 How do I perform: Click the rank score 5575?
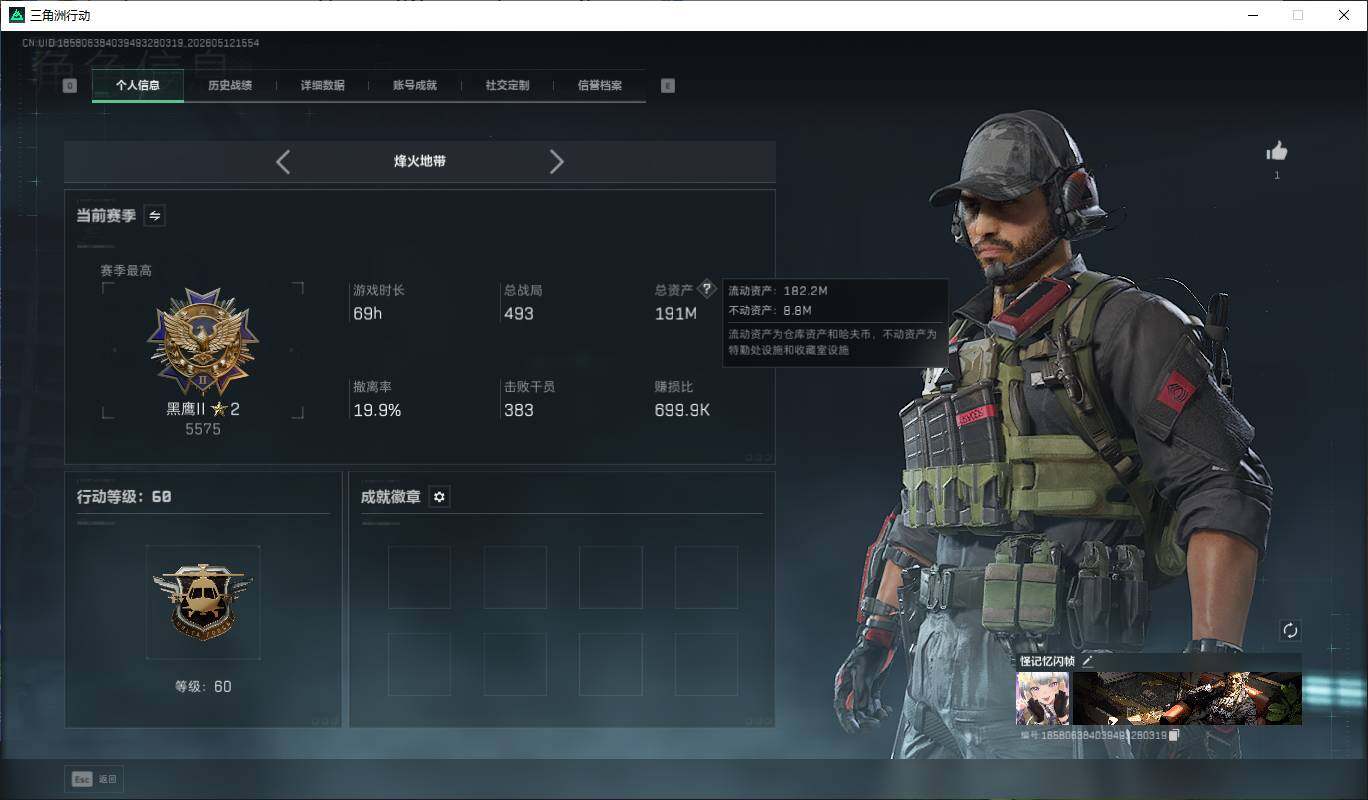point(203,429)
